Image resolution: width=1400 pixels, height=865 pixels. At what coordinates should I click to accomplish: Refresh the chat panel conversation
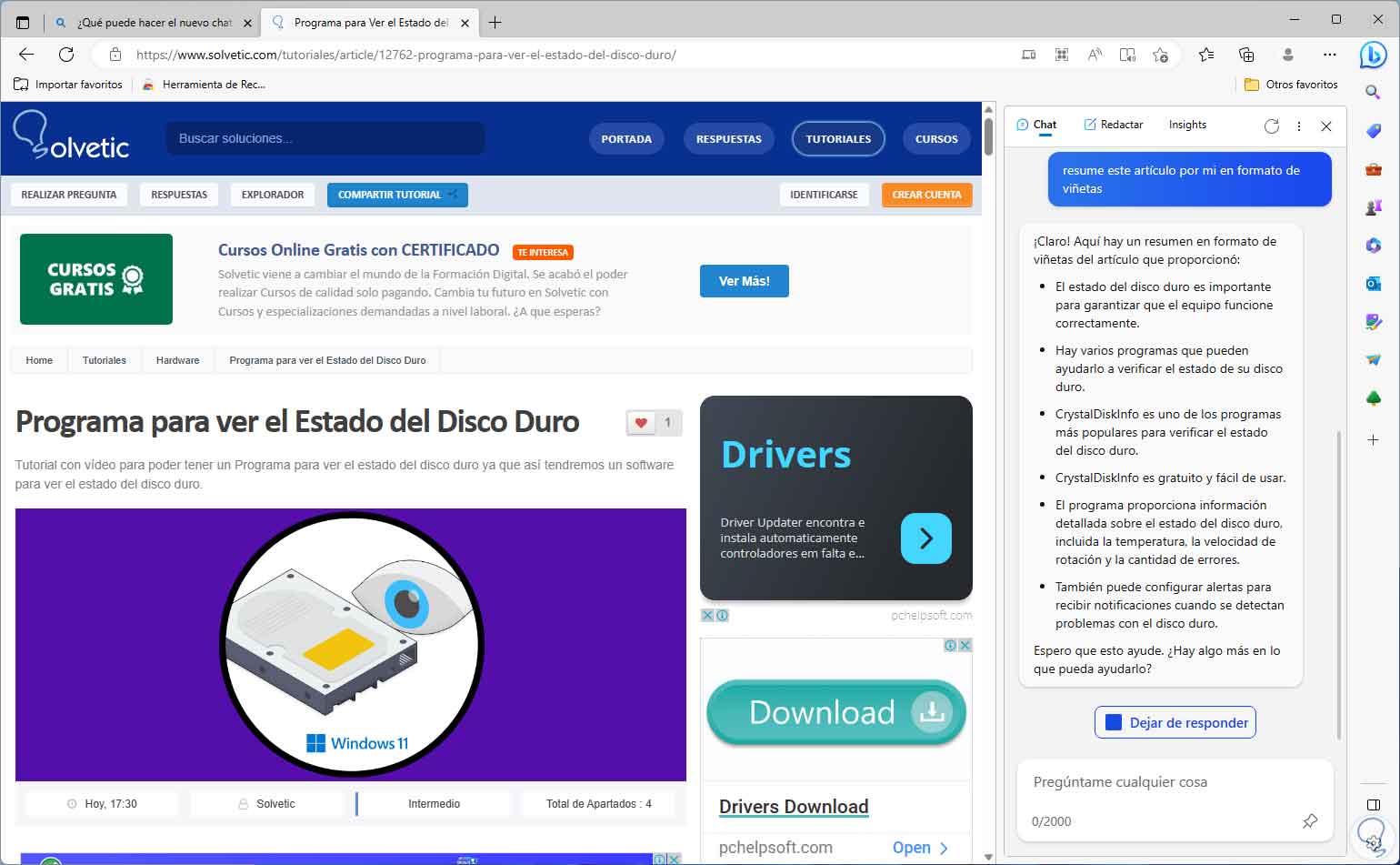(x=1272, y=126)
